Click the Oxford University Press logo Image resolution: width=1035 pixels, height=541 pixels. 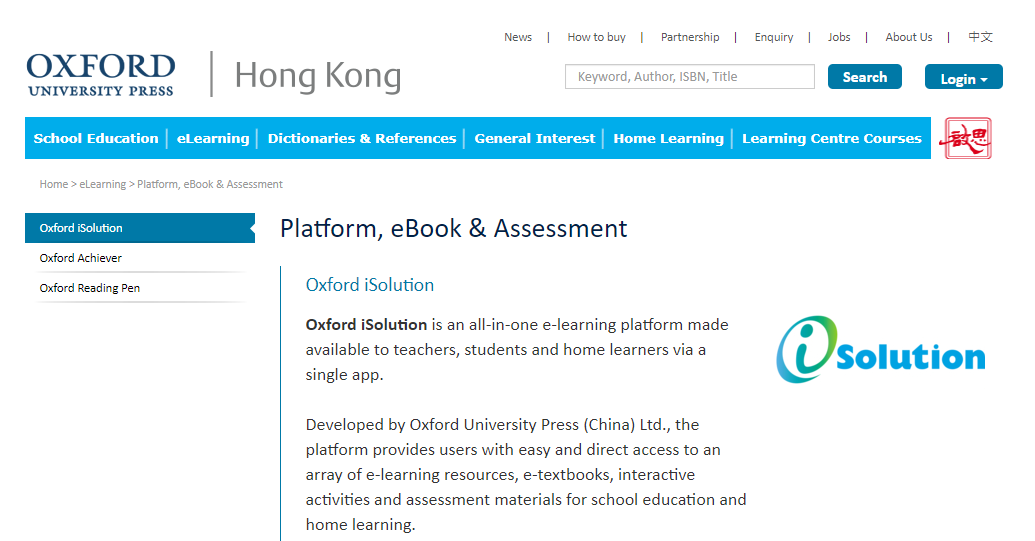click(x=101, y=75)
